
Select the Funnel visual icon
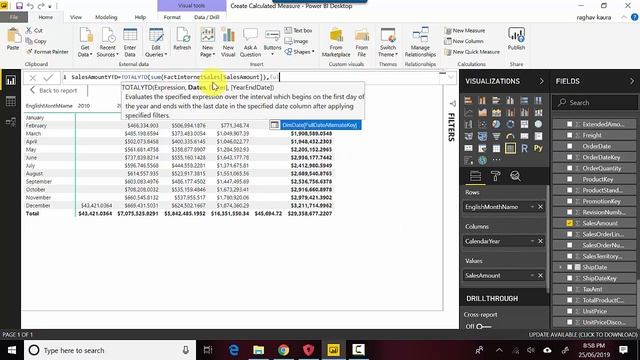[496, 136]
